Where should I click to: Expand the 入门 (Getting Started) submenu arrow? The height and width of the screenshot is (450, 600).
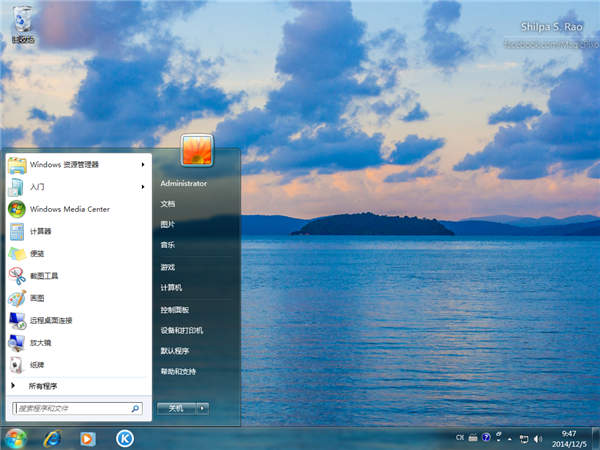pyautogui.click(x=143, y=187)
